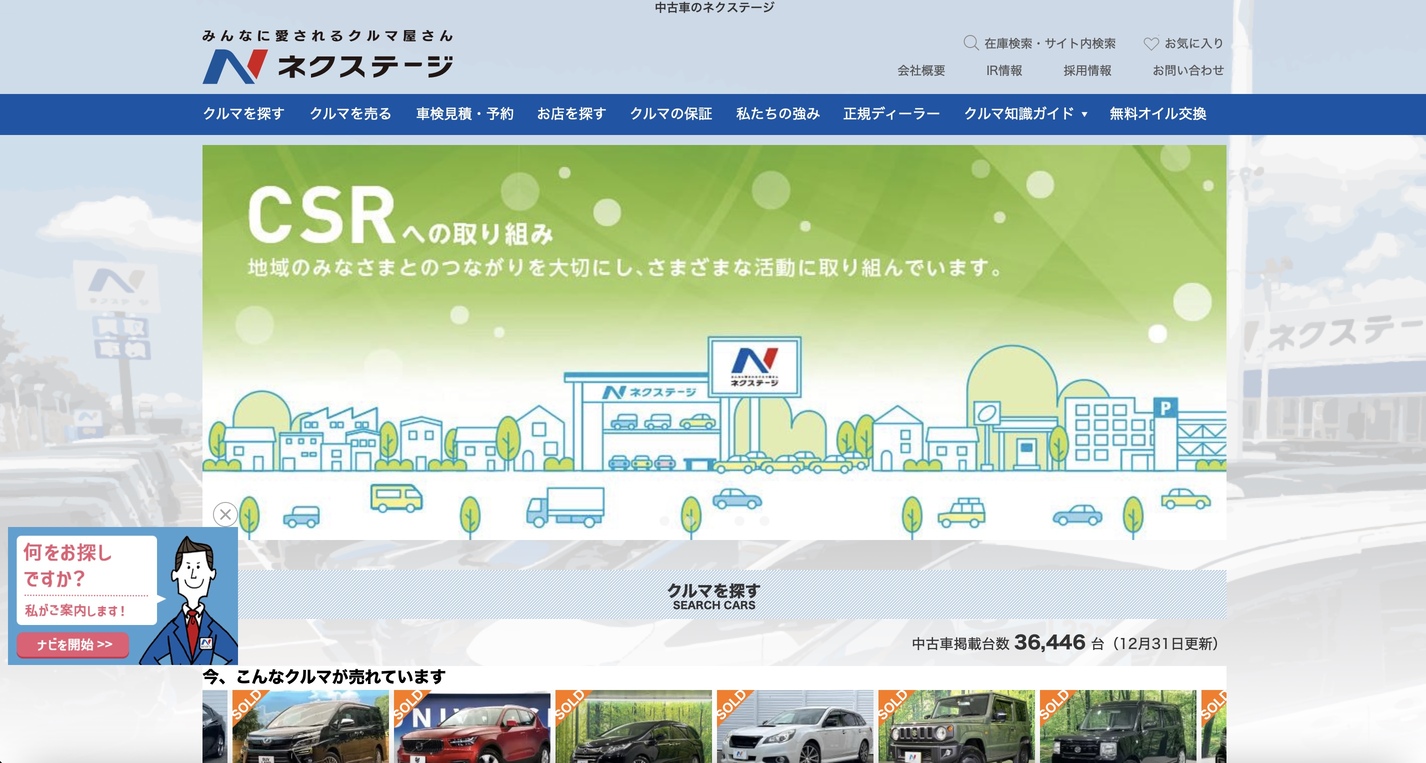Screen dimensions: 1426x763
Task: Expand the クルマ知識ガイド dropdown arrow
Action: (1084, 114)
